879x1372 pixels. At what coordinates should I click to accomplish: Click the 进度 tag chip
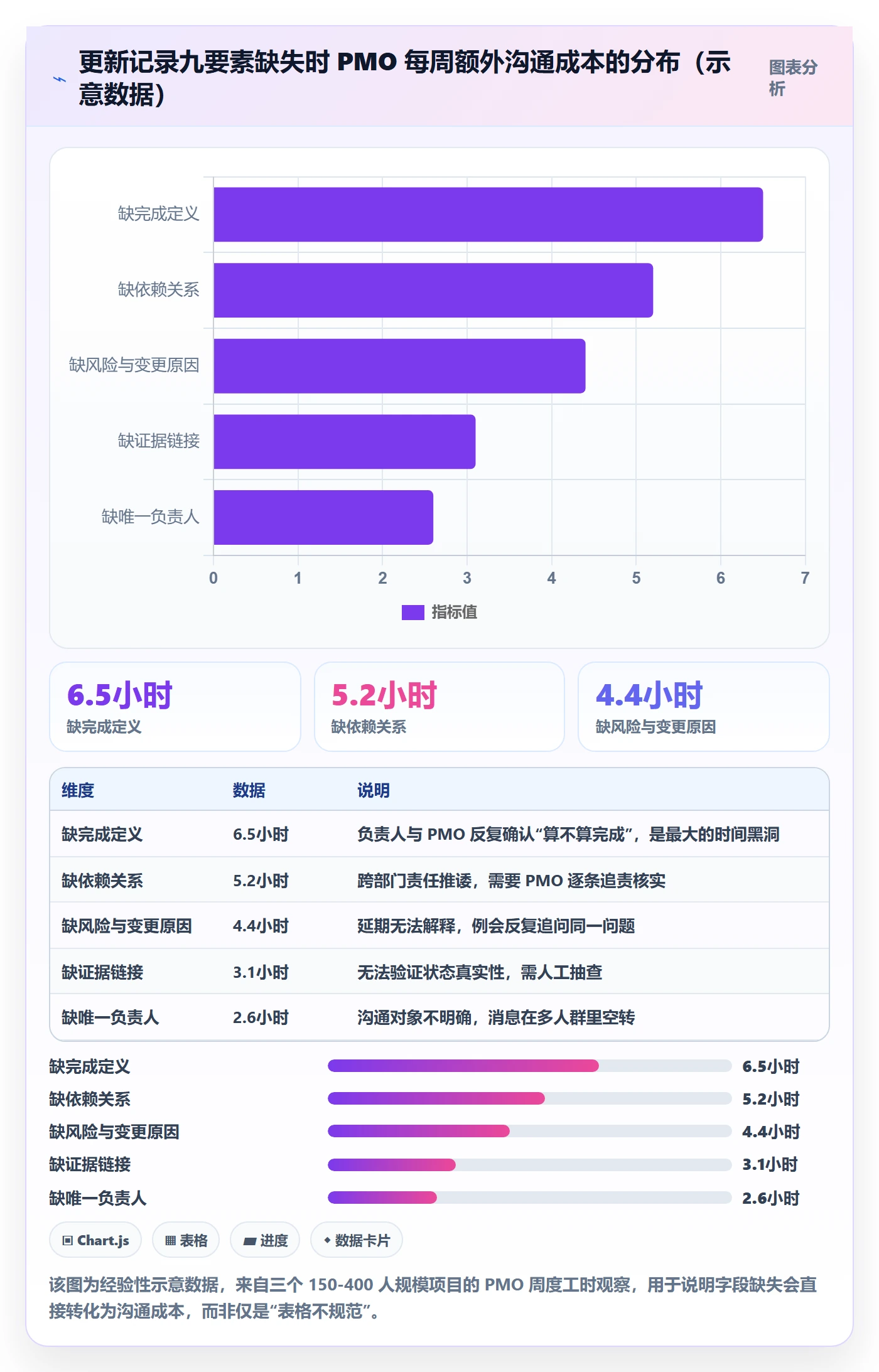tap(265, 1240)
